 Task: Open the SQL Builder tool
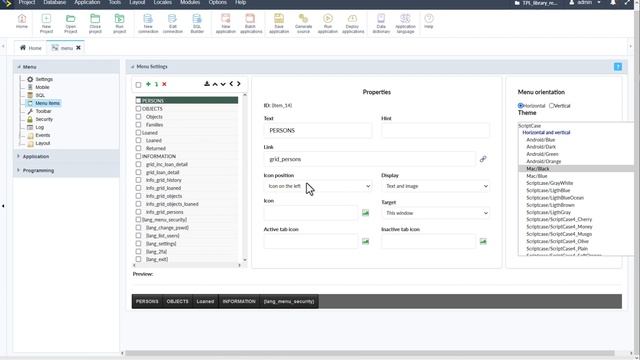pos(197,24)
